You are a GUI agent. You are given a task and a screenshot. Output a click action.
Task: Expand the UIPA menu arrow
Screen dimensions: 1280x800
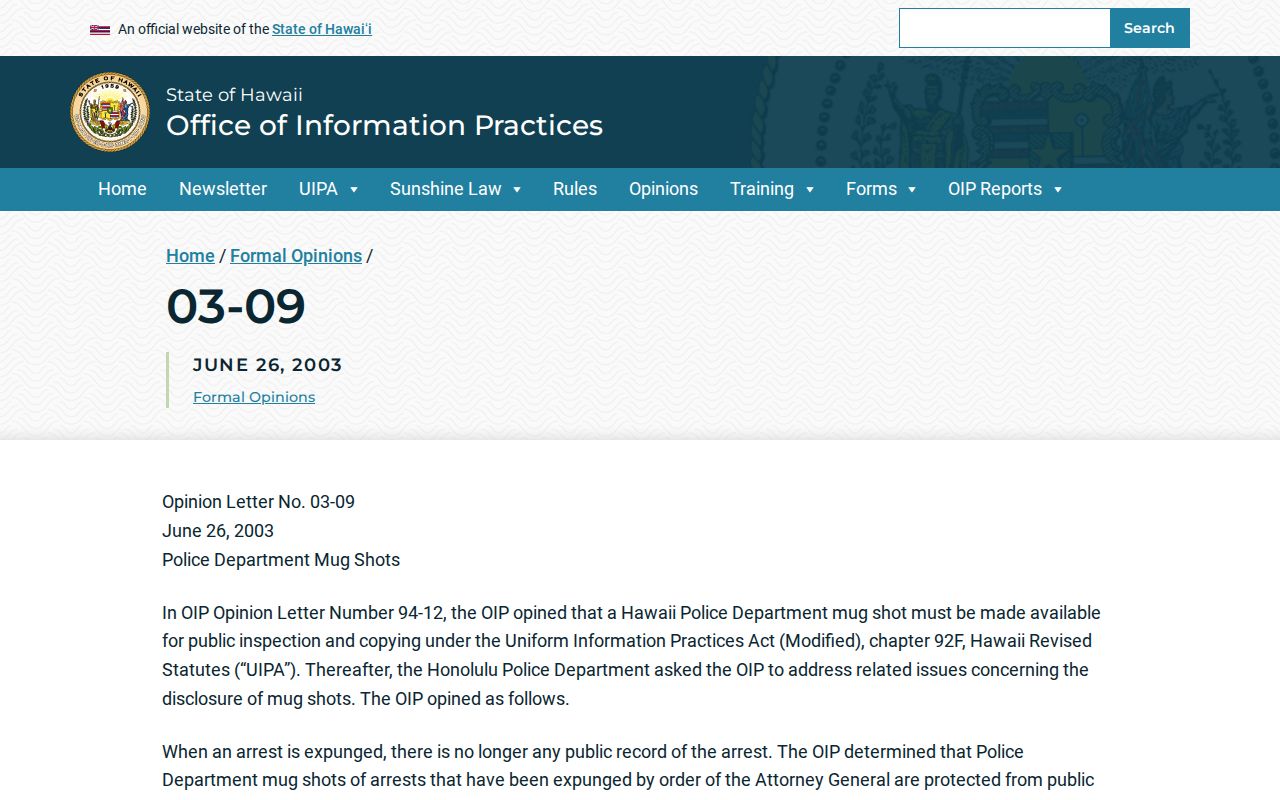tap(354, 190)
